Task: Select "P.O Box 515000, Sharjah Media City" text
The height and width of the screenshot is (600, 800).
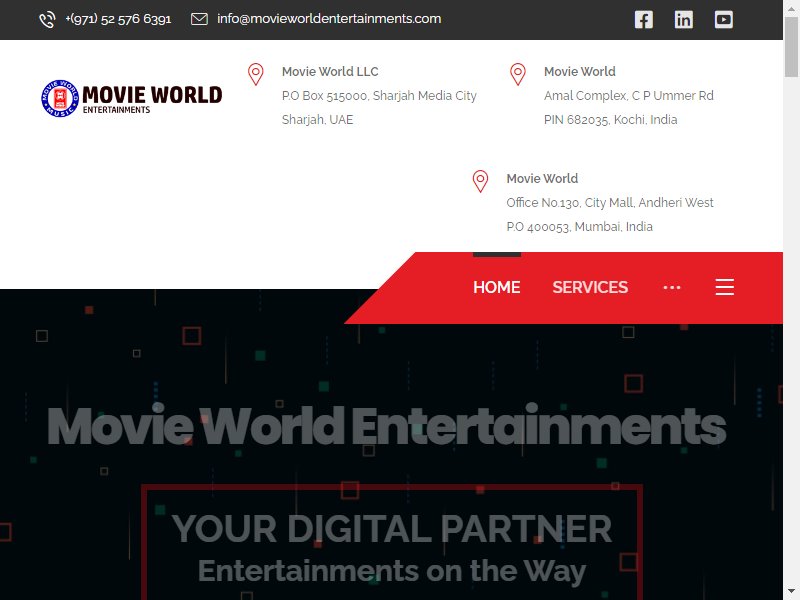Action: (x=379, y=95)
